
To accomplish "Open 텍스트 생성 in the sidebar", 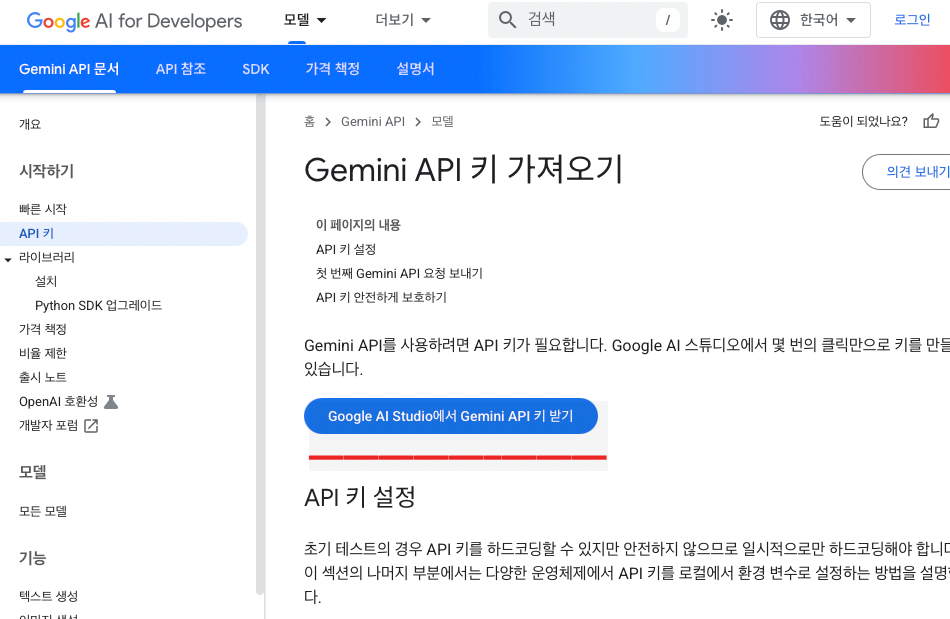I will coord(48,596).
